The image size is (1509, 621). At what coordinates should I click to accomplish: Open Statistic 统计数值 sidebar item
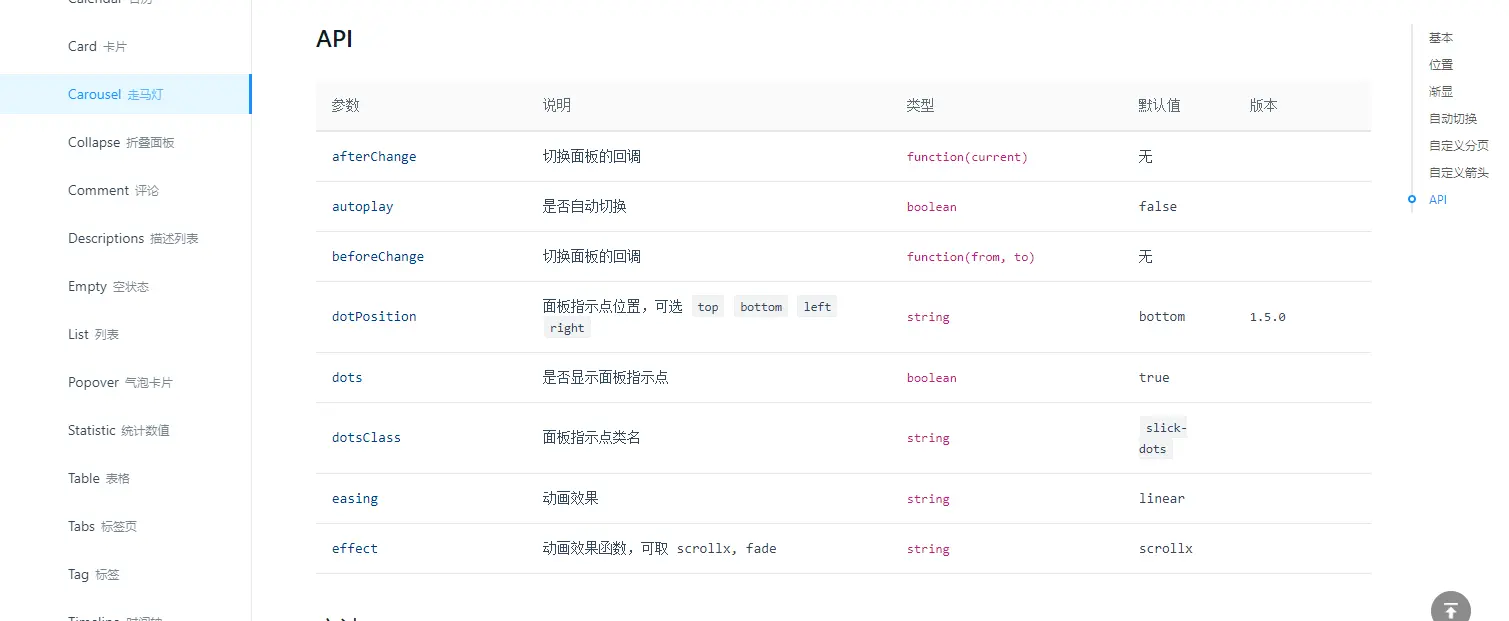pyautogui.click(x=119, y=430)
